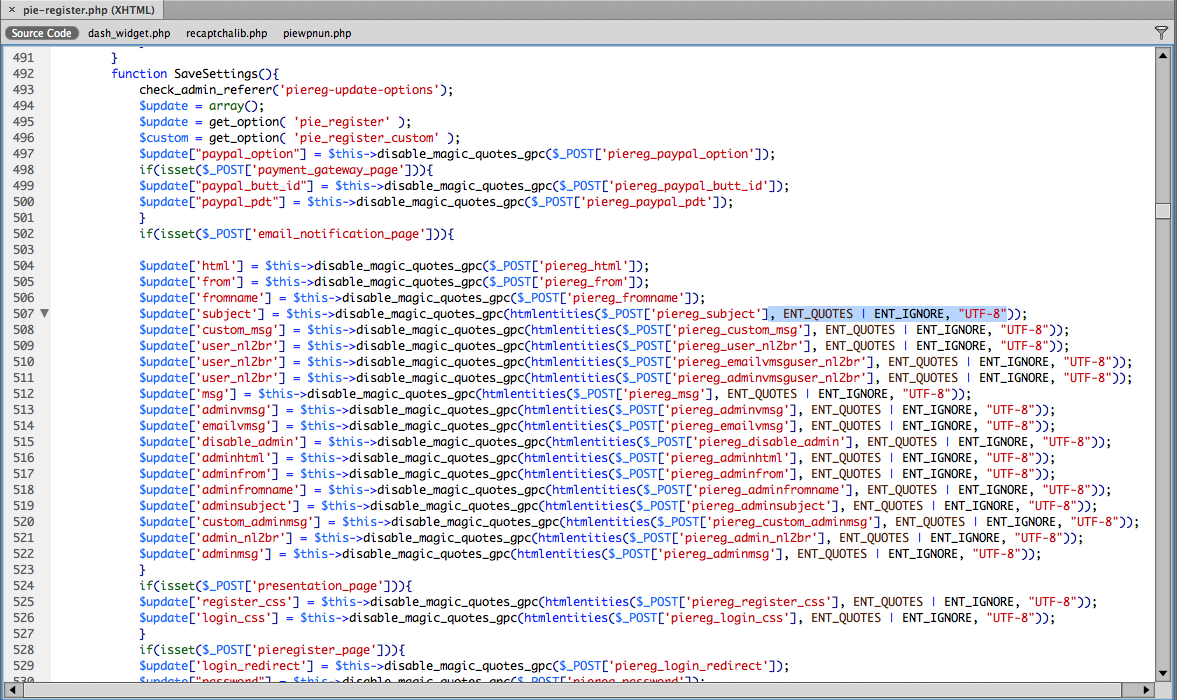
Task: Click 'piereg_adminvmsg' on line 513
Action: tap(727, 410)
